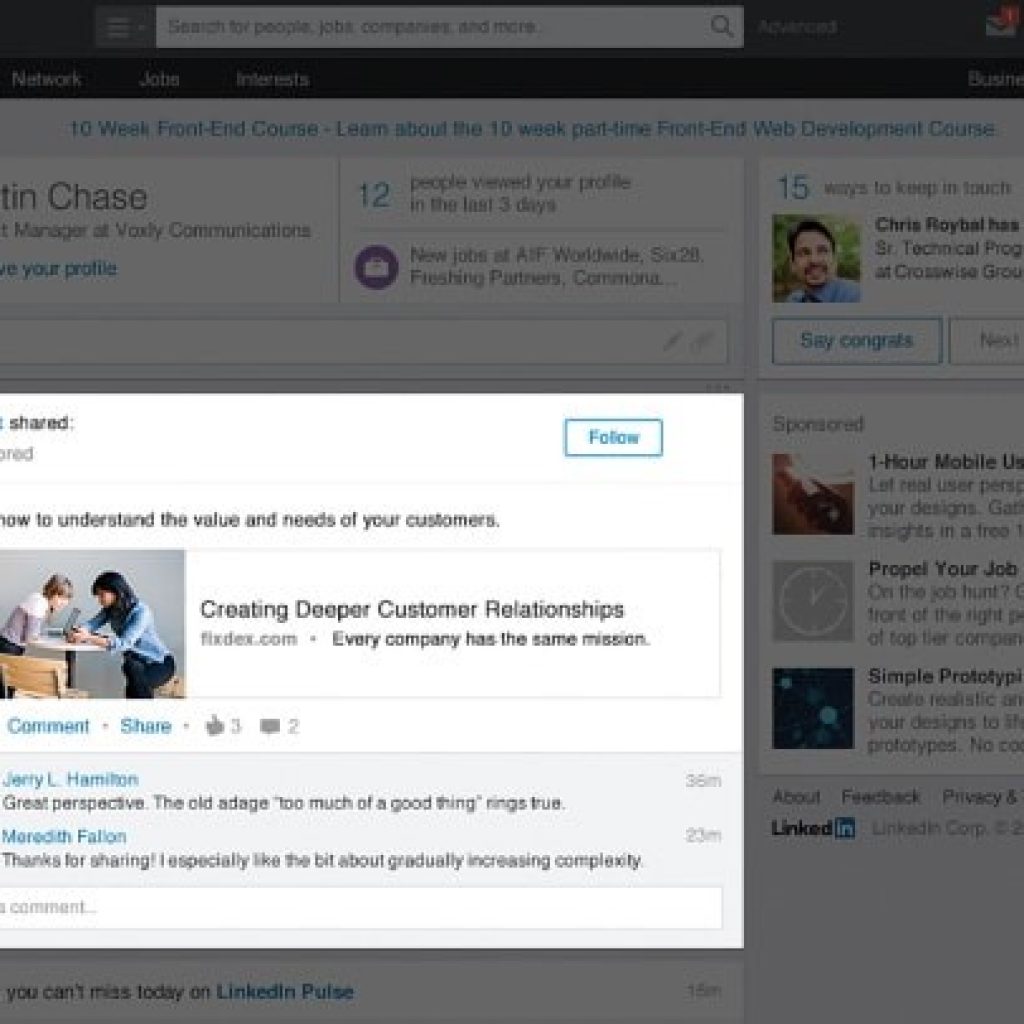Click the paperclip attach icon
Screen dimensions: 1024x1024
[702, 341]
